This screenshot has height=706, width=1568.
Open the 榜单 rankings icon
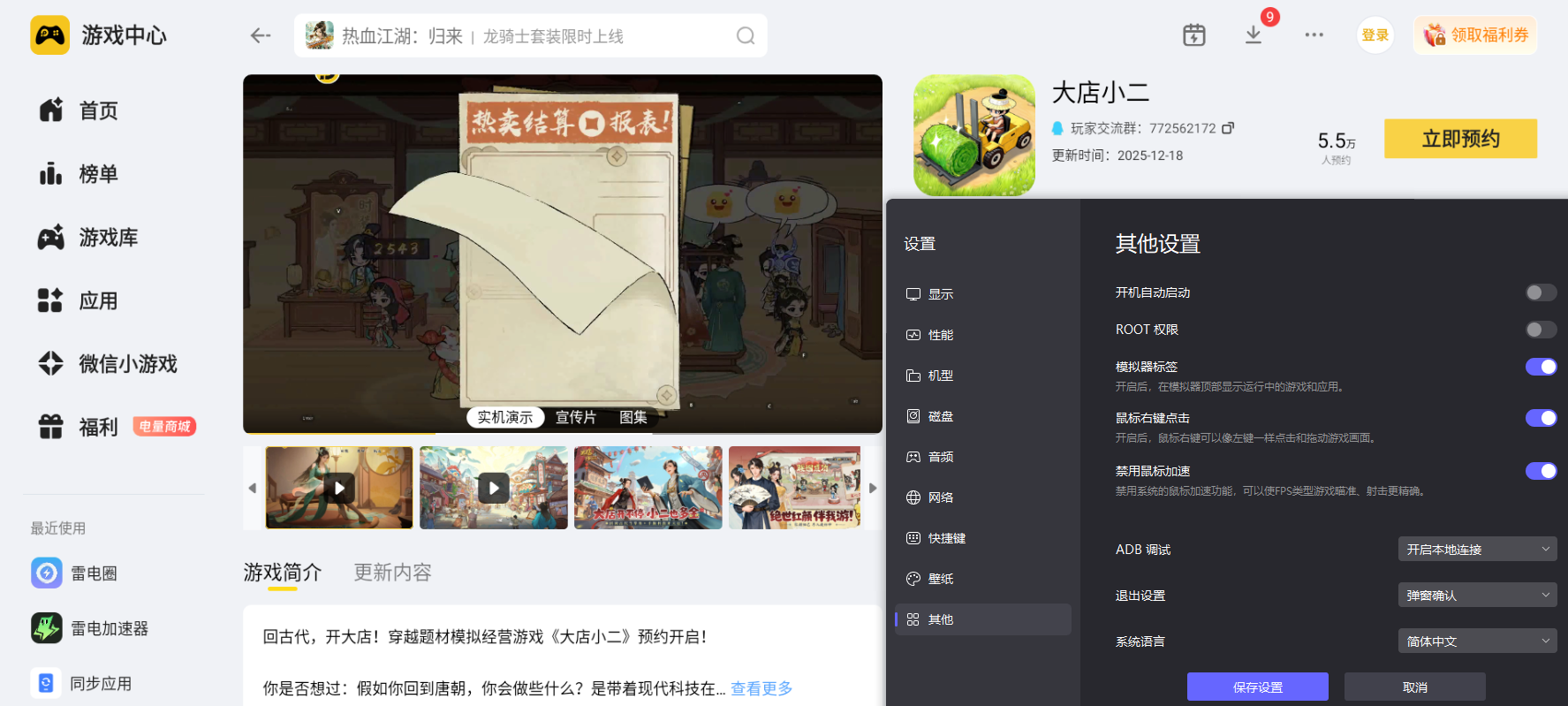click(x=51, y=174)
